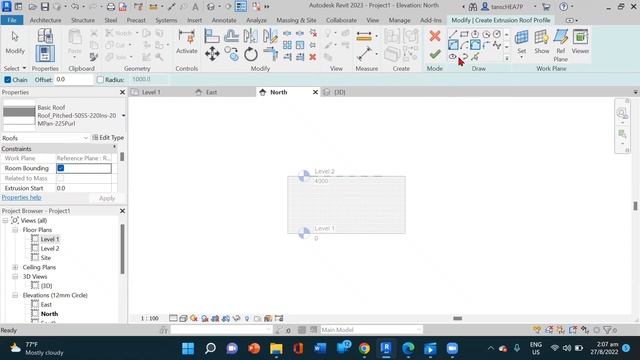Expand the Draw gallery dropdown
Image resolution: width=640 pixels, height=360 pixels.
tap(507, 58)
